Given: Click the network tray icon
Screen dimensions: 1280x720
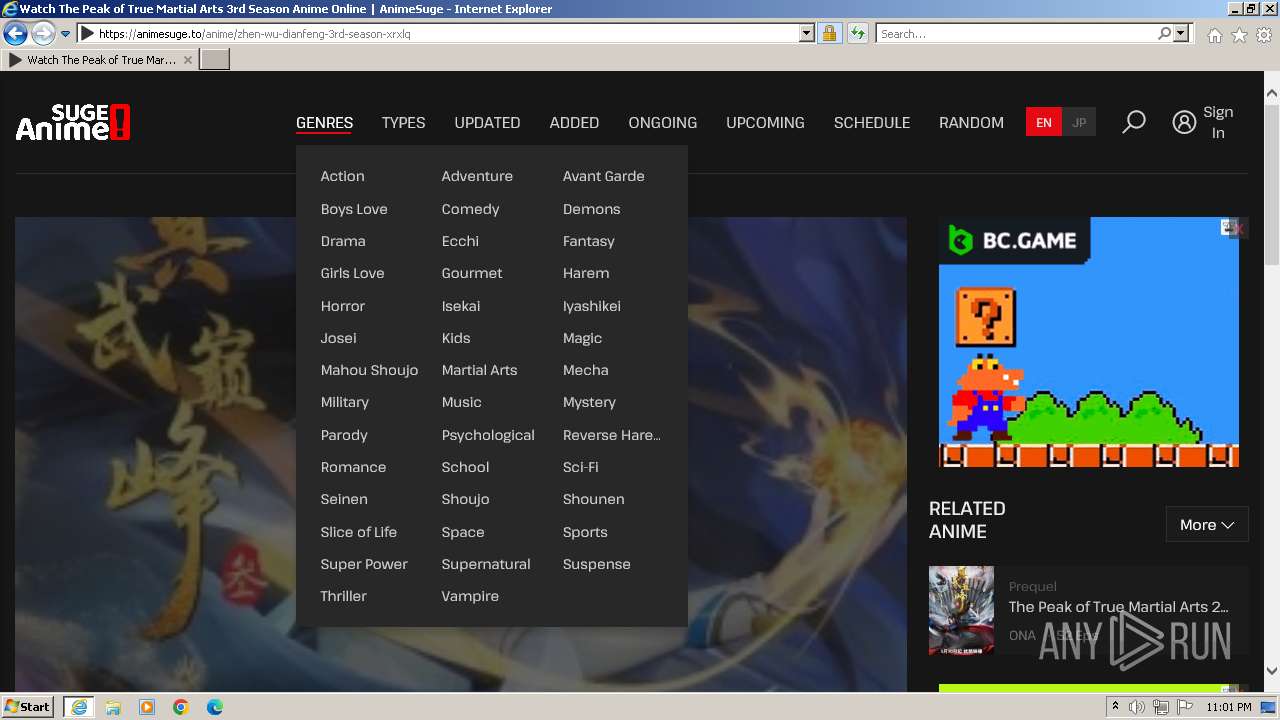Looking at the screenshot, I should pyautogui.click(x=1161, y=707).
